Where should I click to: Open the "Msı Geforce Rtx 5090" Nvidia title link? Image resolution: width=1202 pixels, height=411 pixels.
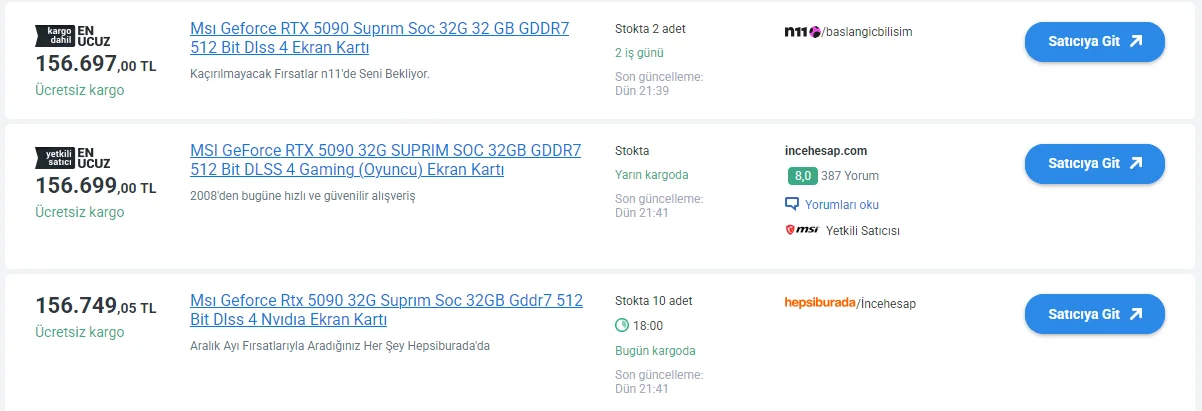pos(386,310)
